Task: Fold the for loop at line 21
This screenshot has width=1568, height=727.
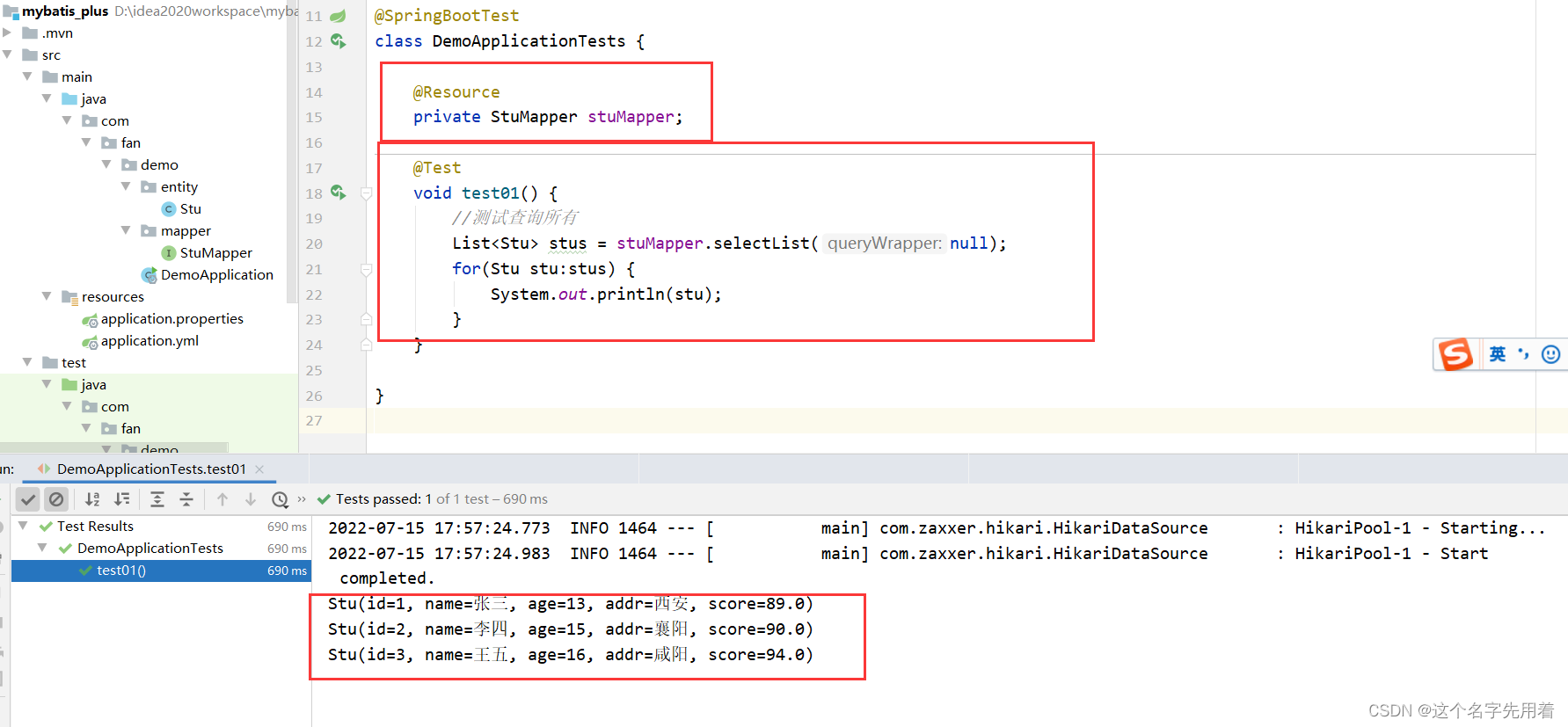Action: pos(367,270)
